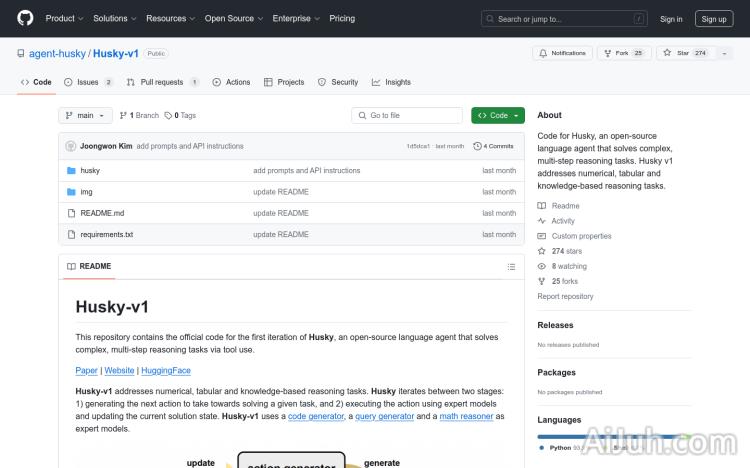This screenshot has width=750, height=468.
Task: Expand the main branch dropdown
Action: pos(86,116)
